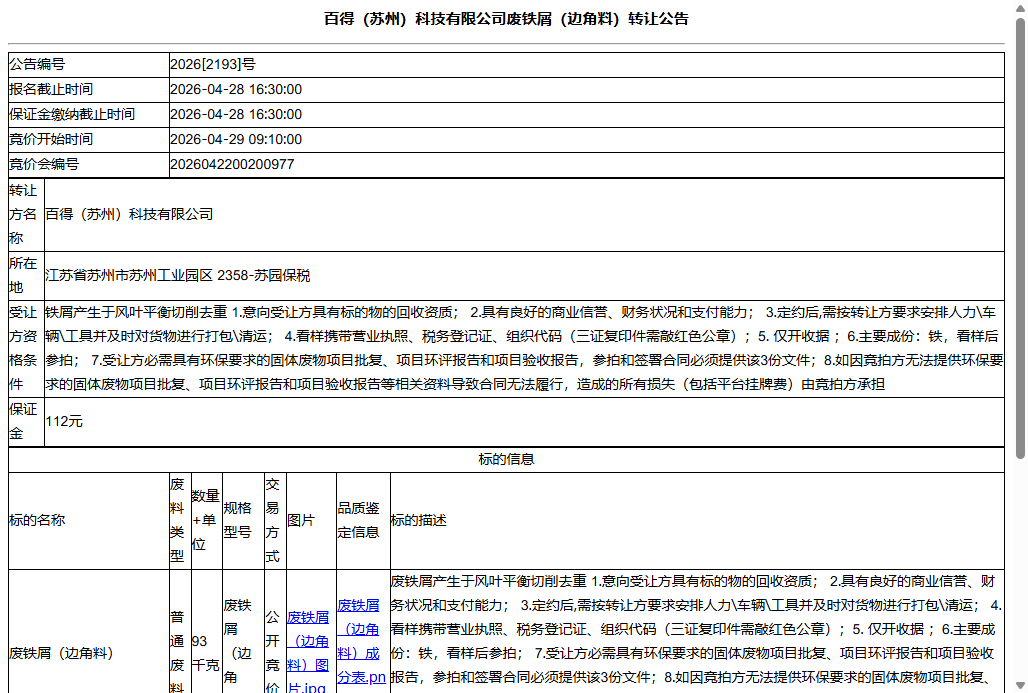1028x693 pixels.
Task: Click the 公告编号 label cell
Action: coord(89,64)
